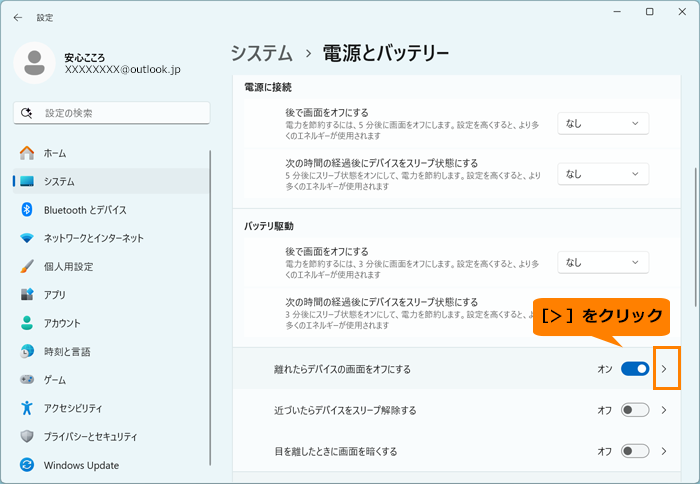Click the Windows Update sync icon
700x484 pixels.
point(27,465)
